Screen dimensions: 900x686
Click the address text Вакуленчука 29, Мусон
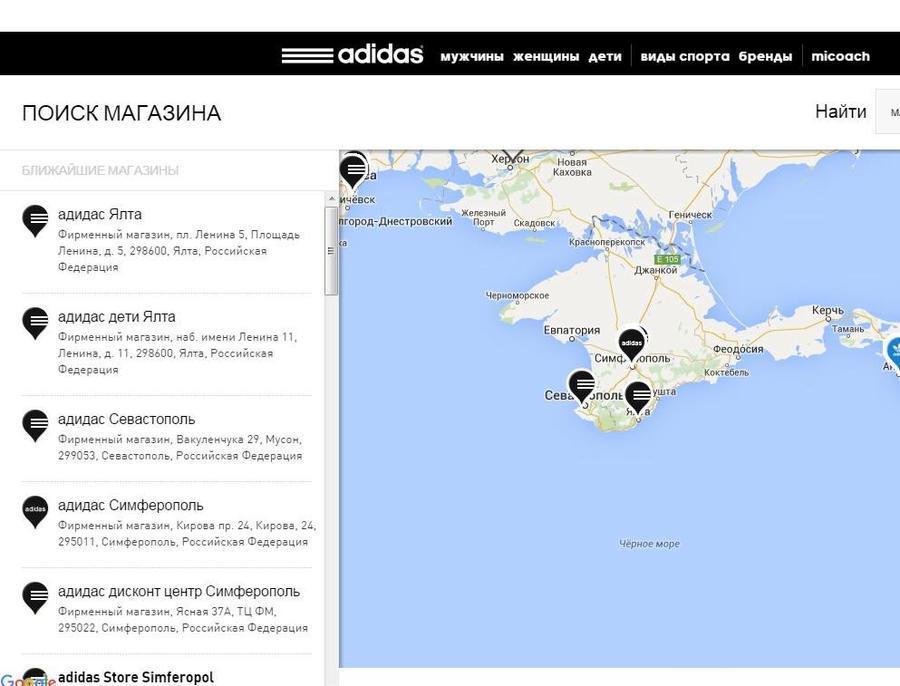pos(180,448)
